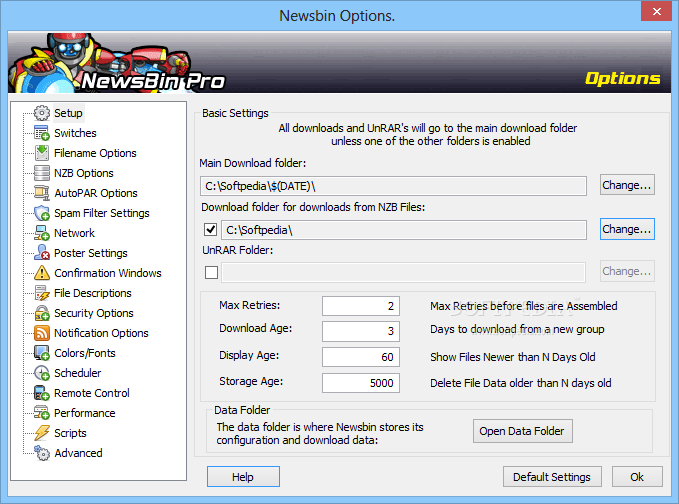Select Colors/Fonts in the tree
Screen dimensions: 679x504
[x=85, y=353]
